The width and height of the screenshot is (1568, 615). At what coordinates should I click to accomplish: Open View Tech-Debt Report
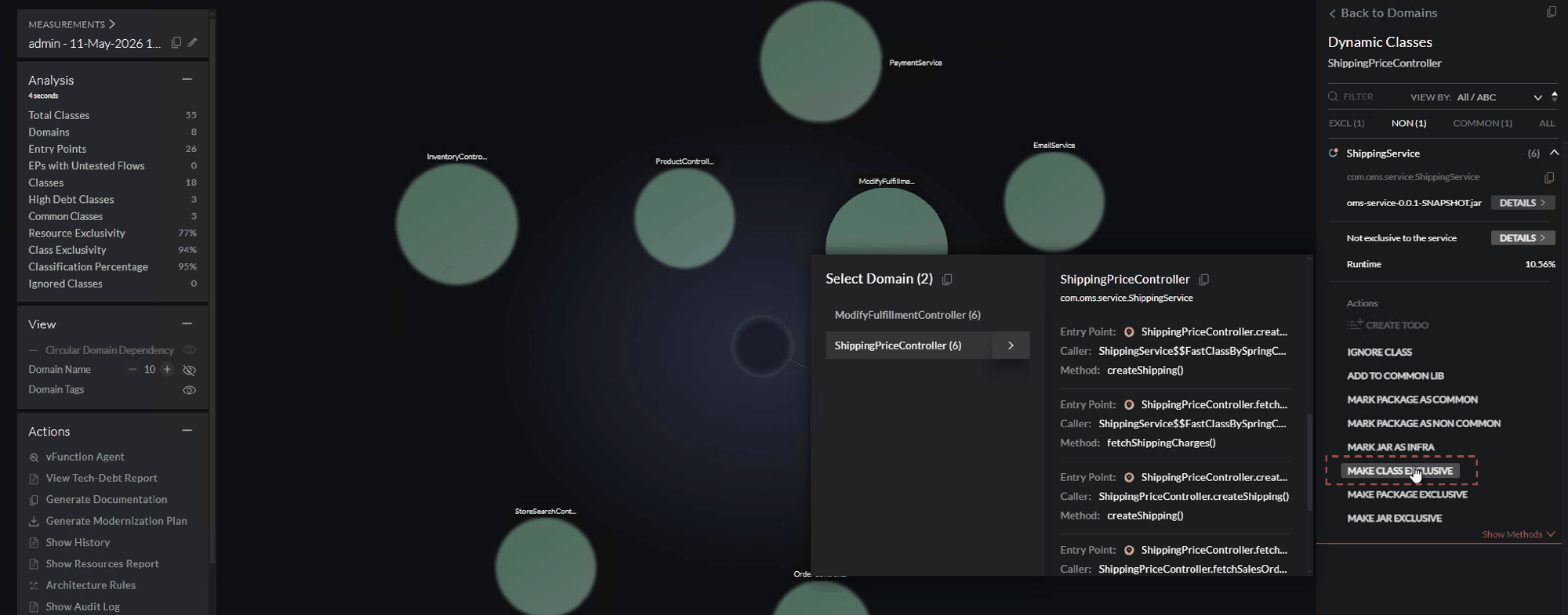101,478
